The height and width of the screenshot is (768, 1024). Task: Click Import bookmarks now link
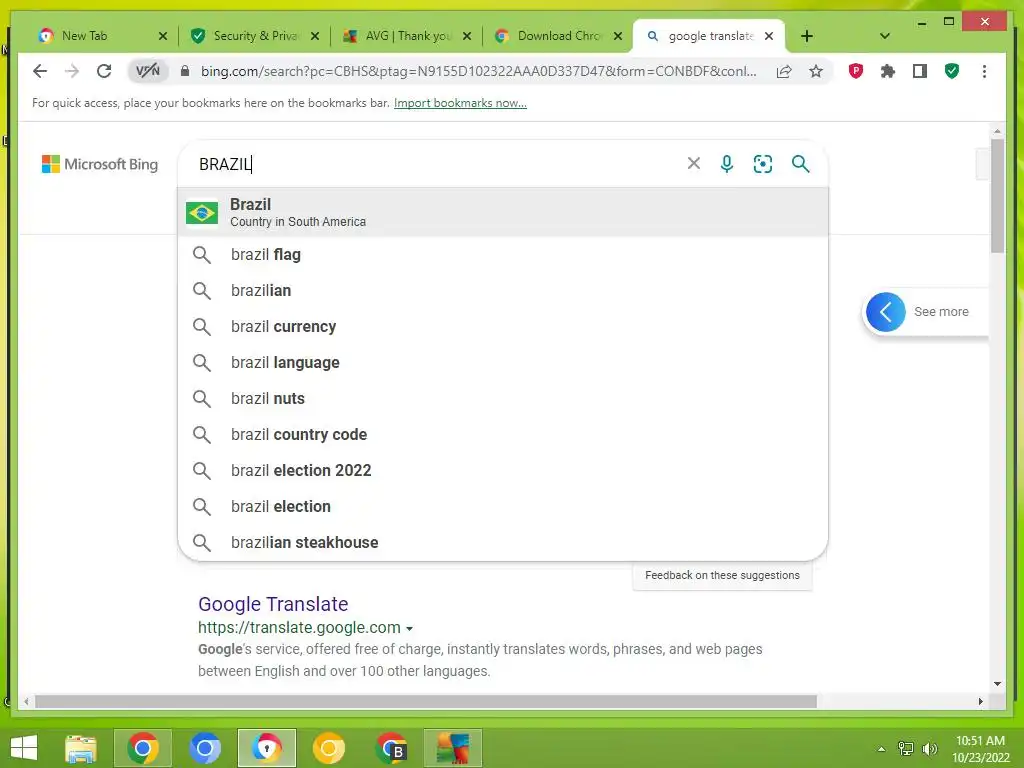460,103
